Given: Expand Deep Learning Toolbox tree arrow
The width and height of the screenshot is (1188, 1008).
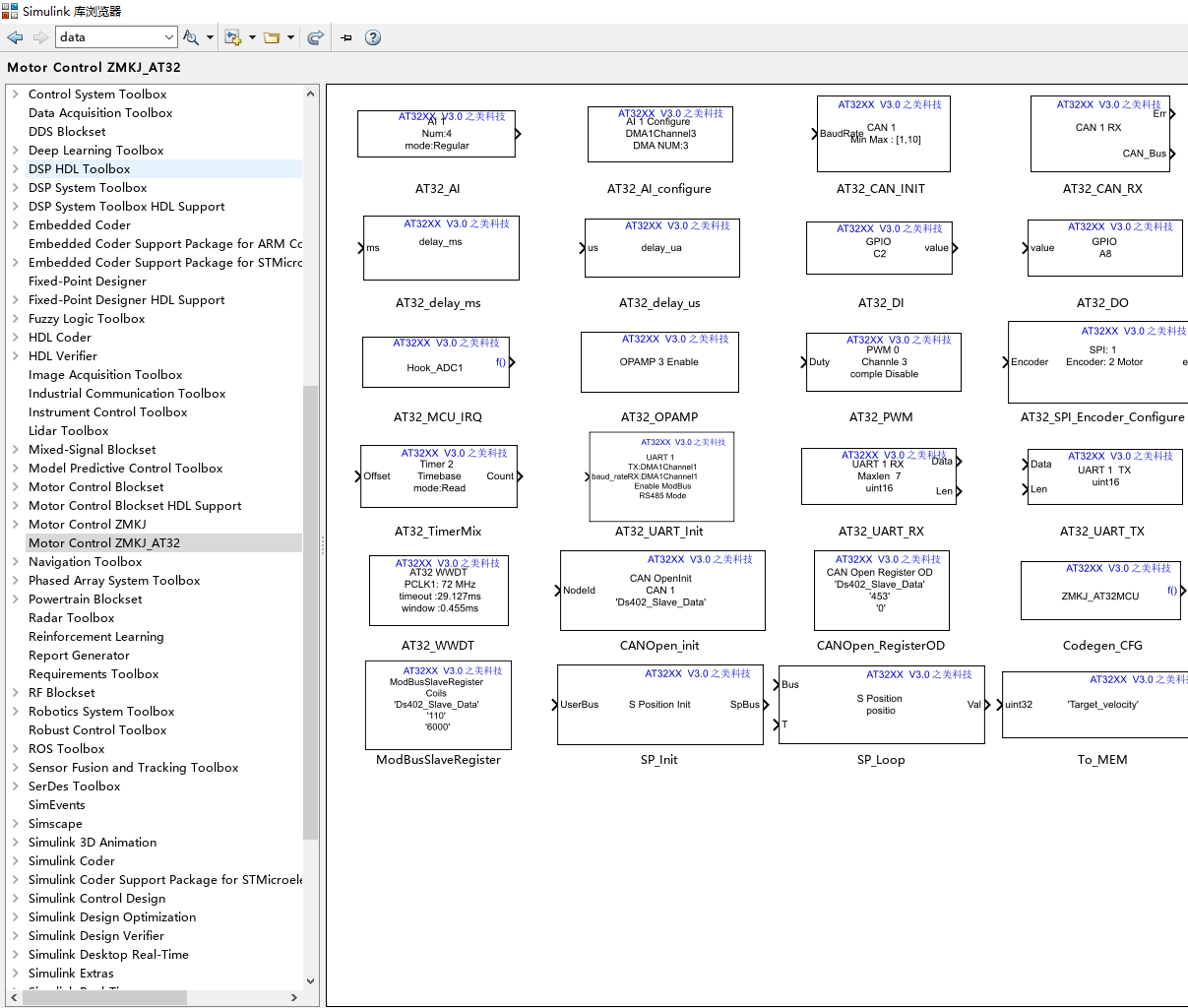Looking at the screenshot, I should 16,151.
